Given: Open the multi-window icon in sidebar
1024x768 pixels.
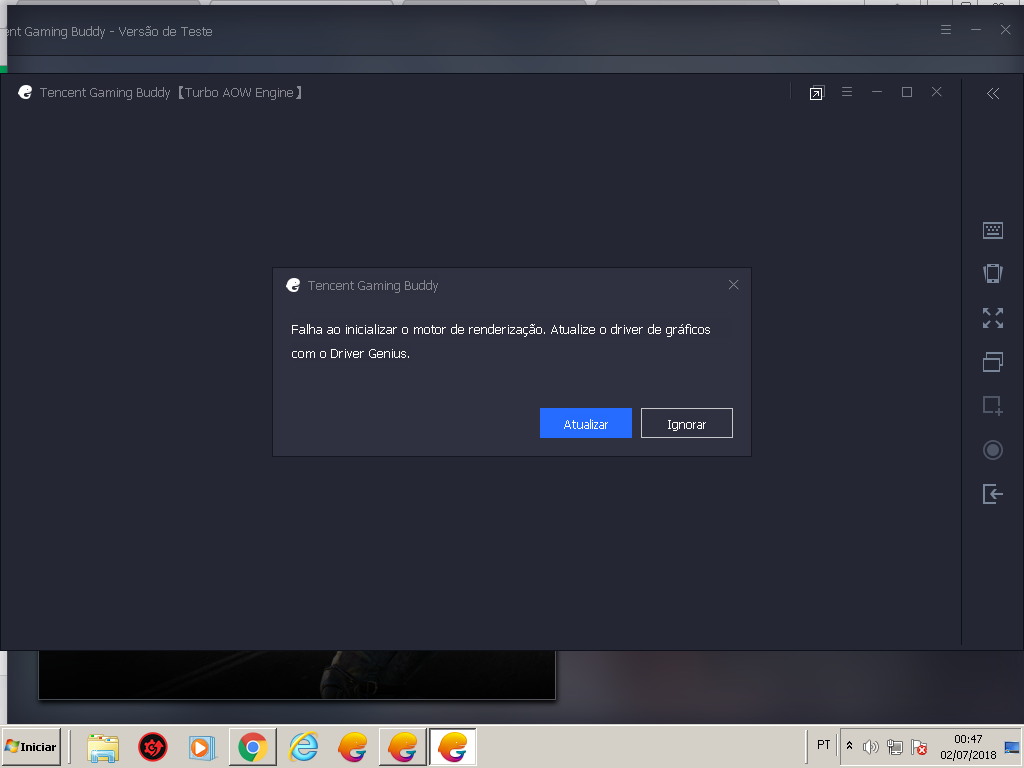Looking at the screenshot, I should coord(993,362).
